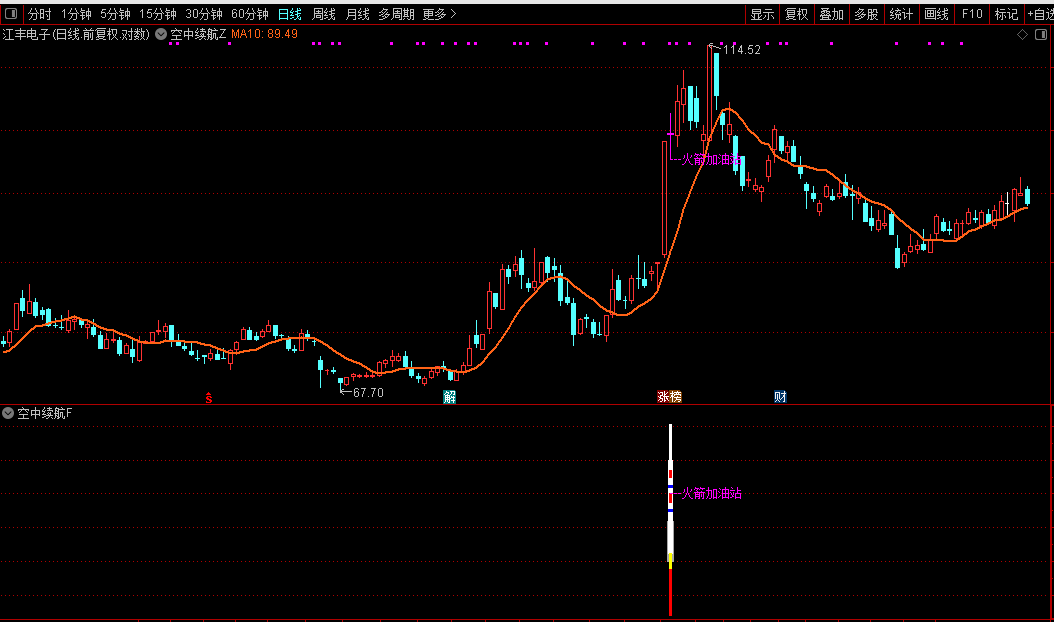This screenshot has width=1054, height=622.
Task: Open the 显示 display menu
Action: click(762, 14)
